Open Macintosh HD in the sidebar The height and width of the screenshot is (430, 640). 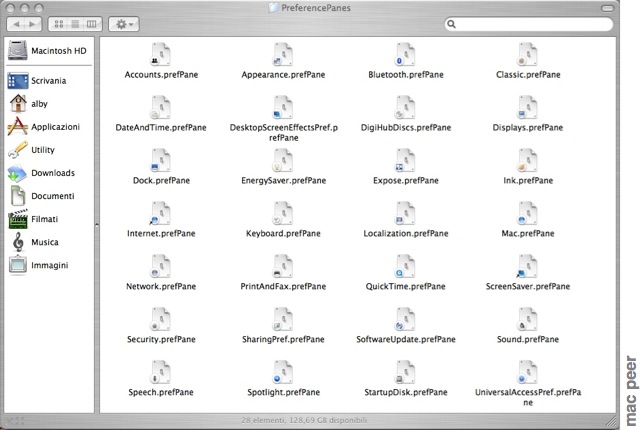pyautogui.click(x=48, y=51)
